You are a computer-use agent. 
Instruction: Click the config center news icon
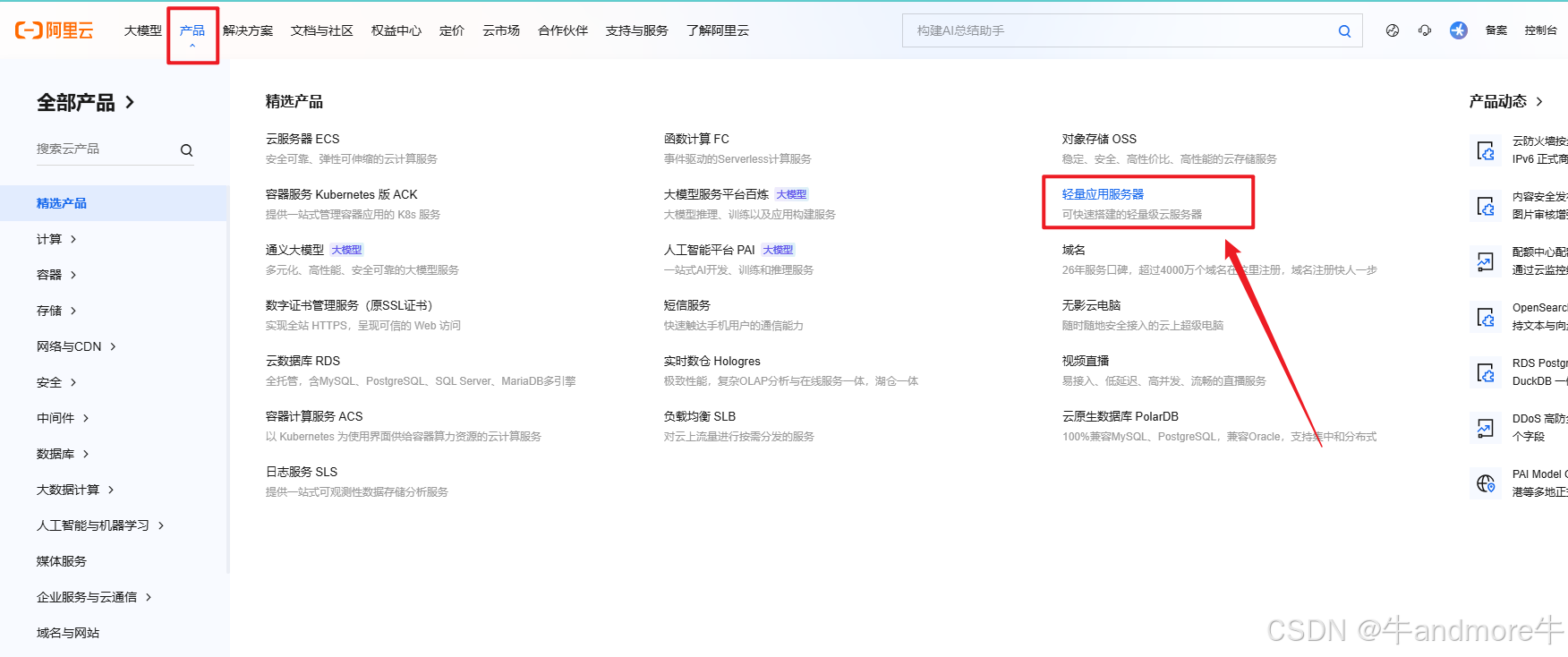pyautogui.click(x=1486, y=261)
